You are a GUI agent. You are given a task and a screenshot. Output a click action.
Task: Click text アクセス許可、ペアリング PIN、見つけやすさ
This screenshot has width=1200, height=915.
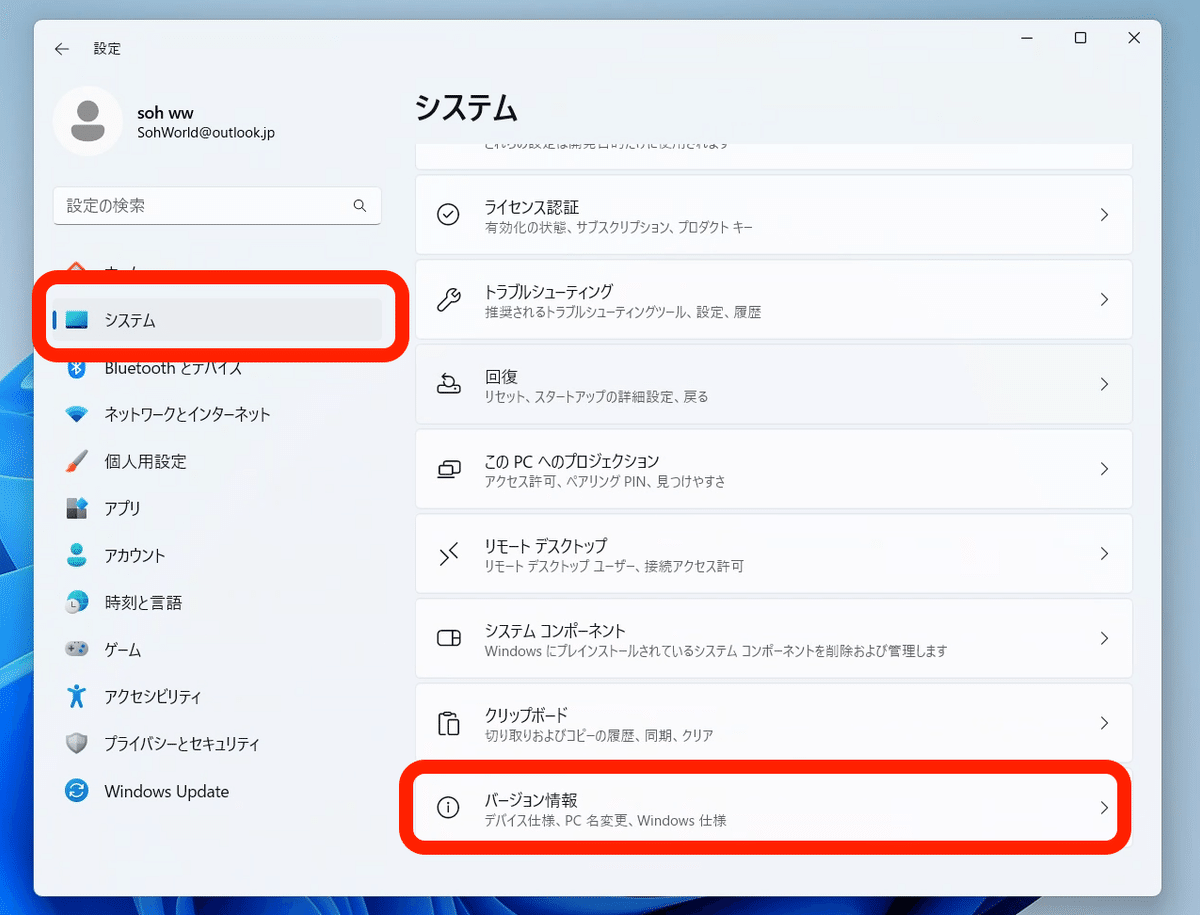pyautogui.click(x=605, y=482)
